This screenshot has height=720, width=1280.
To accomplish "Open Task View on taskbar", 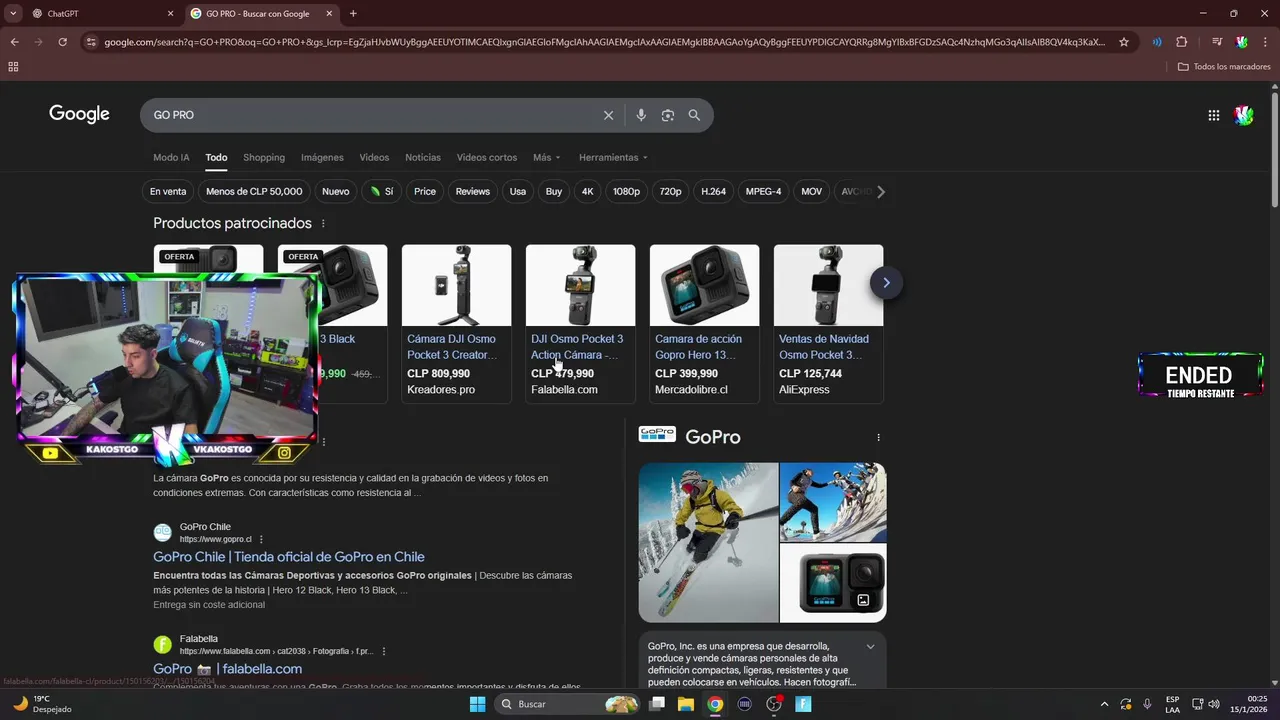I will pos(657,704).
